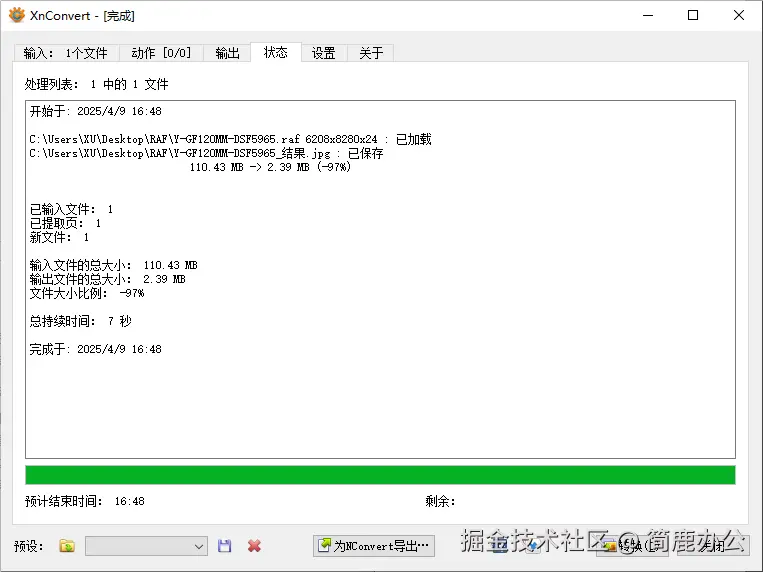This screenshot has width=763, height=572.
Task: Open the preset dropdown list
Action: point(146,546)
